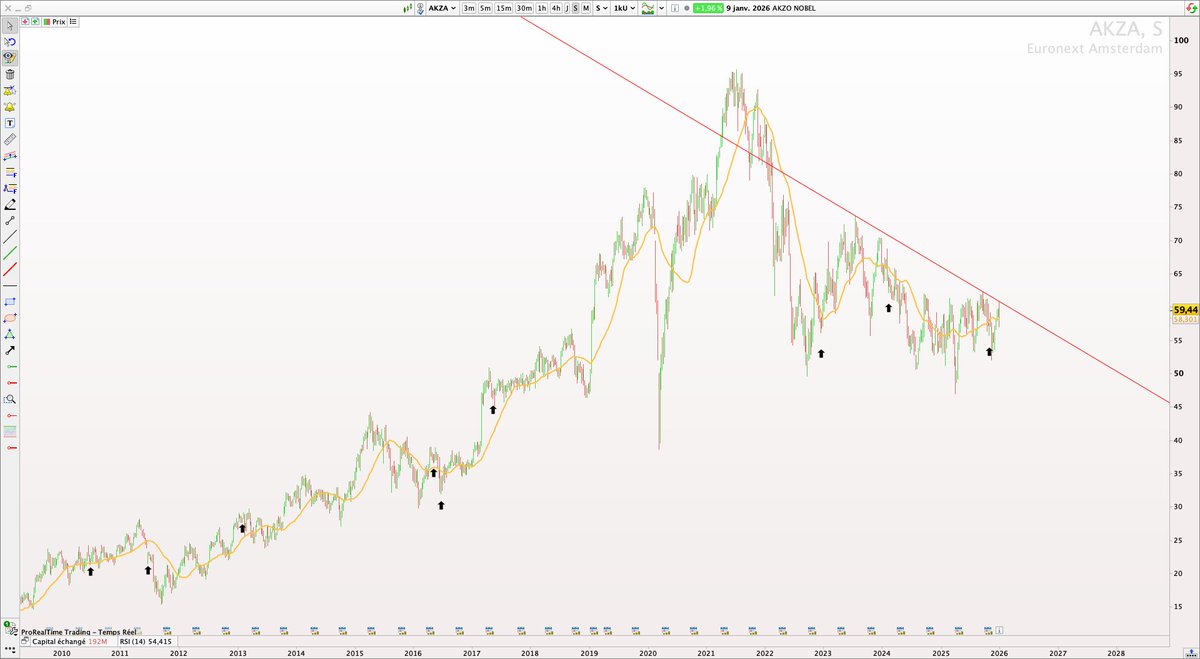The width and height of the screenshot is (1200, 659).
Task: Open the 1kU units dropdown
Action: click(622, 8)
